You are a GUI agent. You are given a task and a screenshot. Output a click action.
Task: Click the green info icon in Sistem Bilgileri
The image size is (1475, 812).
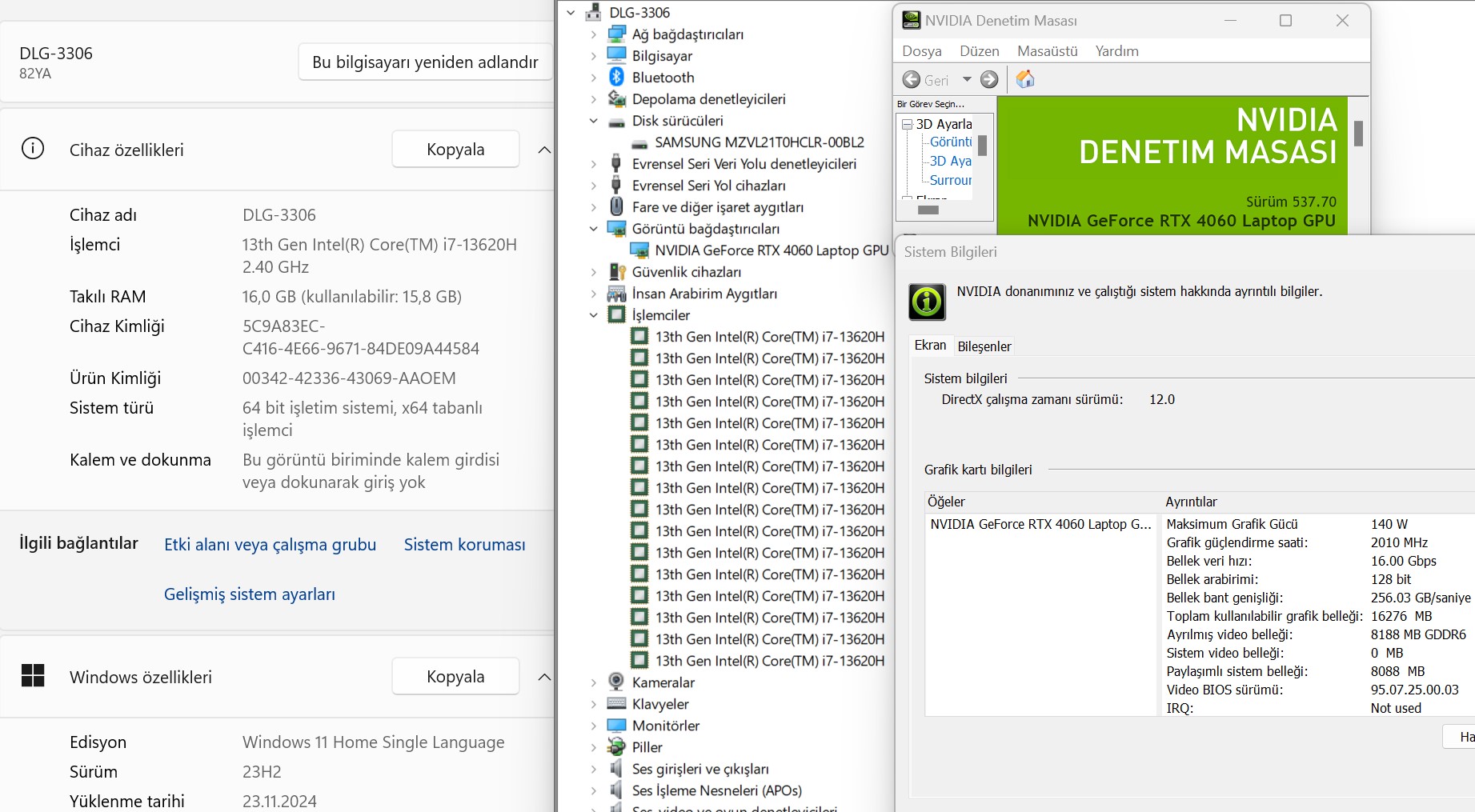[x=927, y=302]
